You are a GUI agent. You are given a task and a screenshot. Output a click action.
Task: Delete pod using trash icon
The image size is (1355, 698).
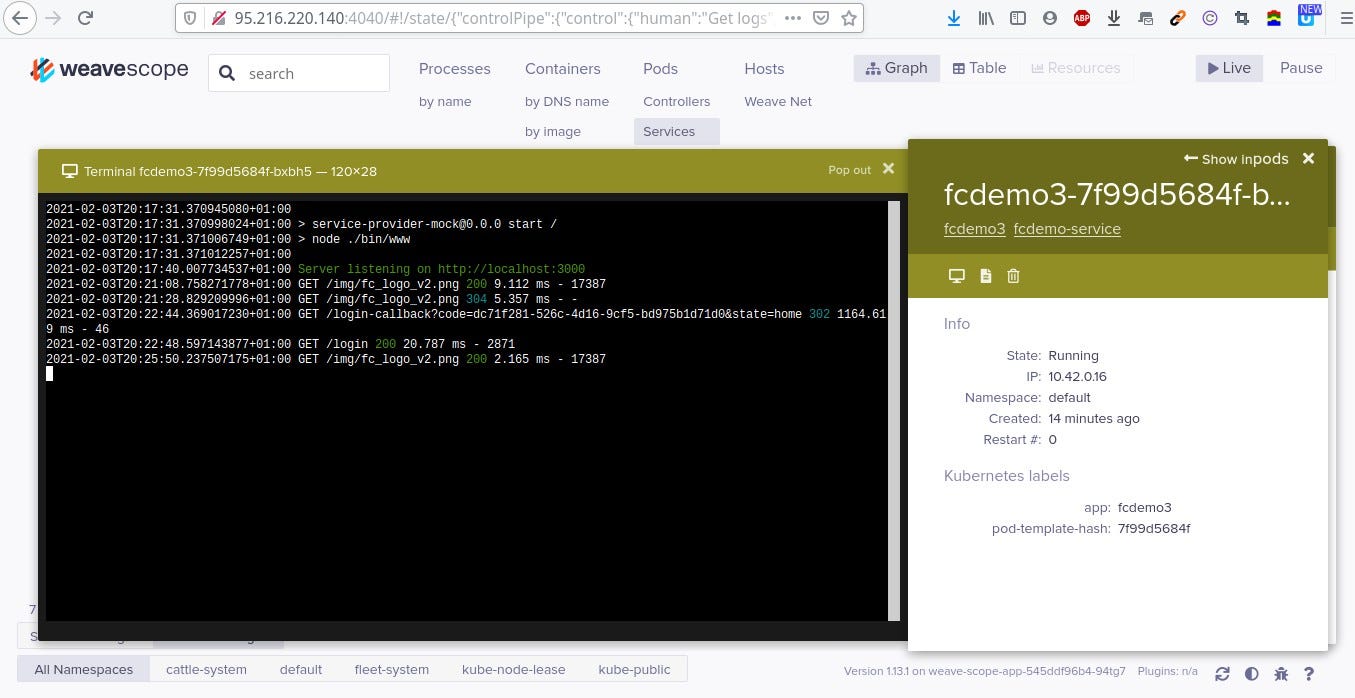point(1013,276)
